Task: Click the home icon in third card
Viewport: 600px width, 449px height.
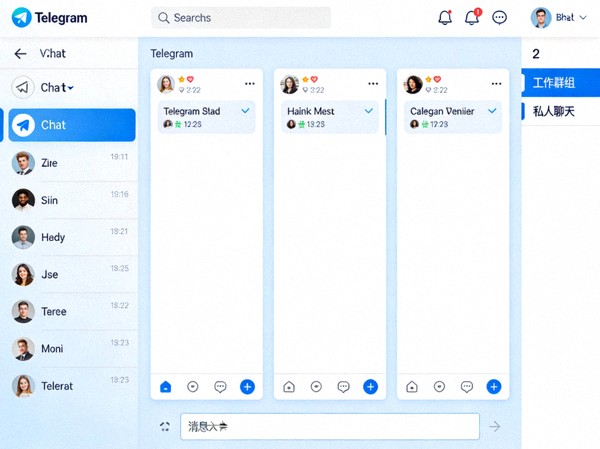Action: (x=412, y=387)
